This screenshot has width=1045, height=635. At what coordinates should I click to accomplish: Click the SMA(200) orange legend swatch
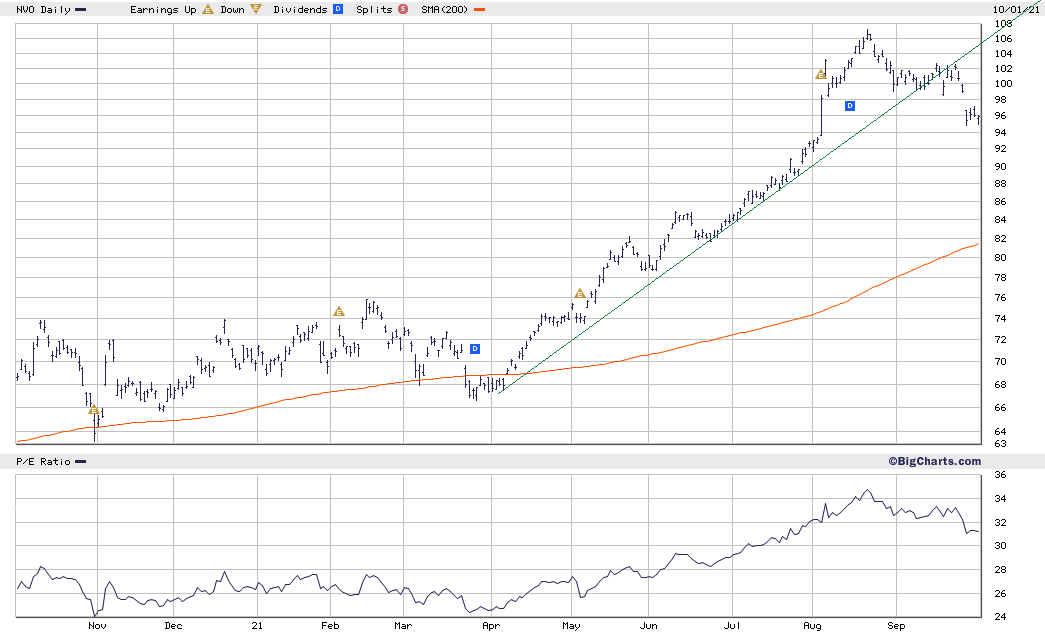point(479,10)
